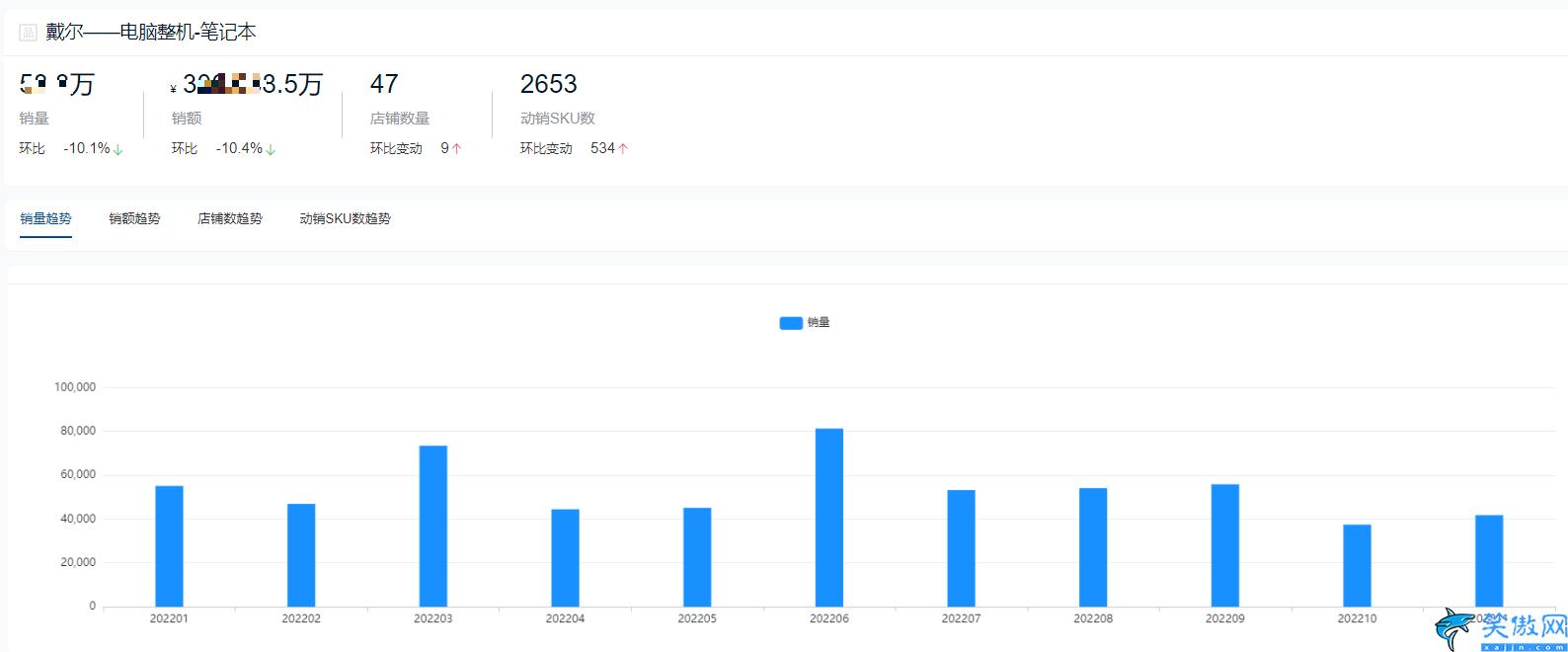The height and width of the screenshot is (652, 1568).
Task: Click the green down arrow beside -10.4%
Action: (x=271, y=149)
